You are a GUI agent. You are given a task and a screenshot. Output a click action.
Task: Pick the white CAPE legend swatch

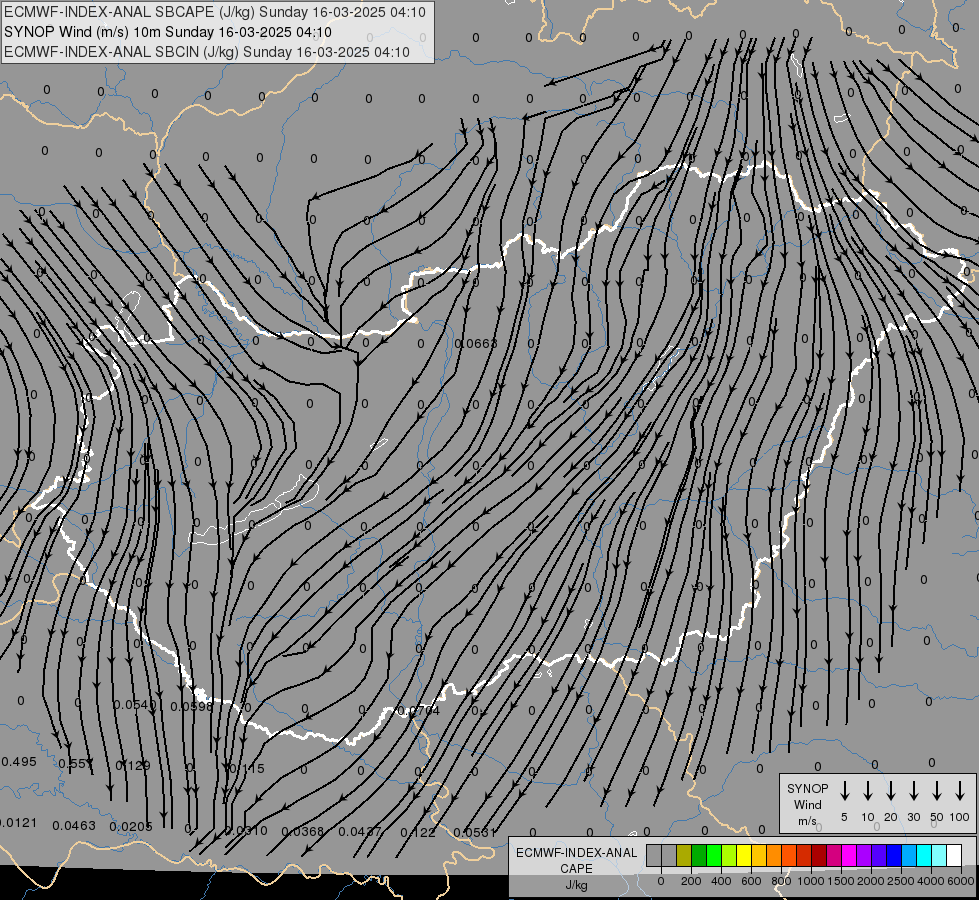coord(955,855)
